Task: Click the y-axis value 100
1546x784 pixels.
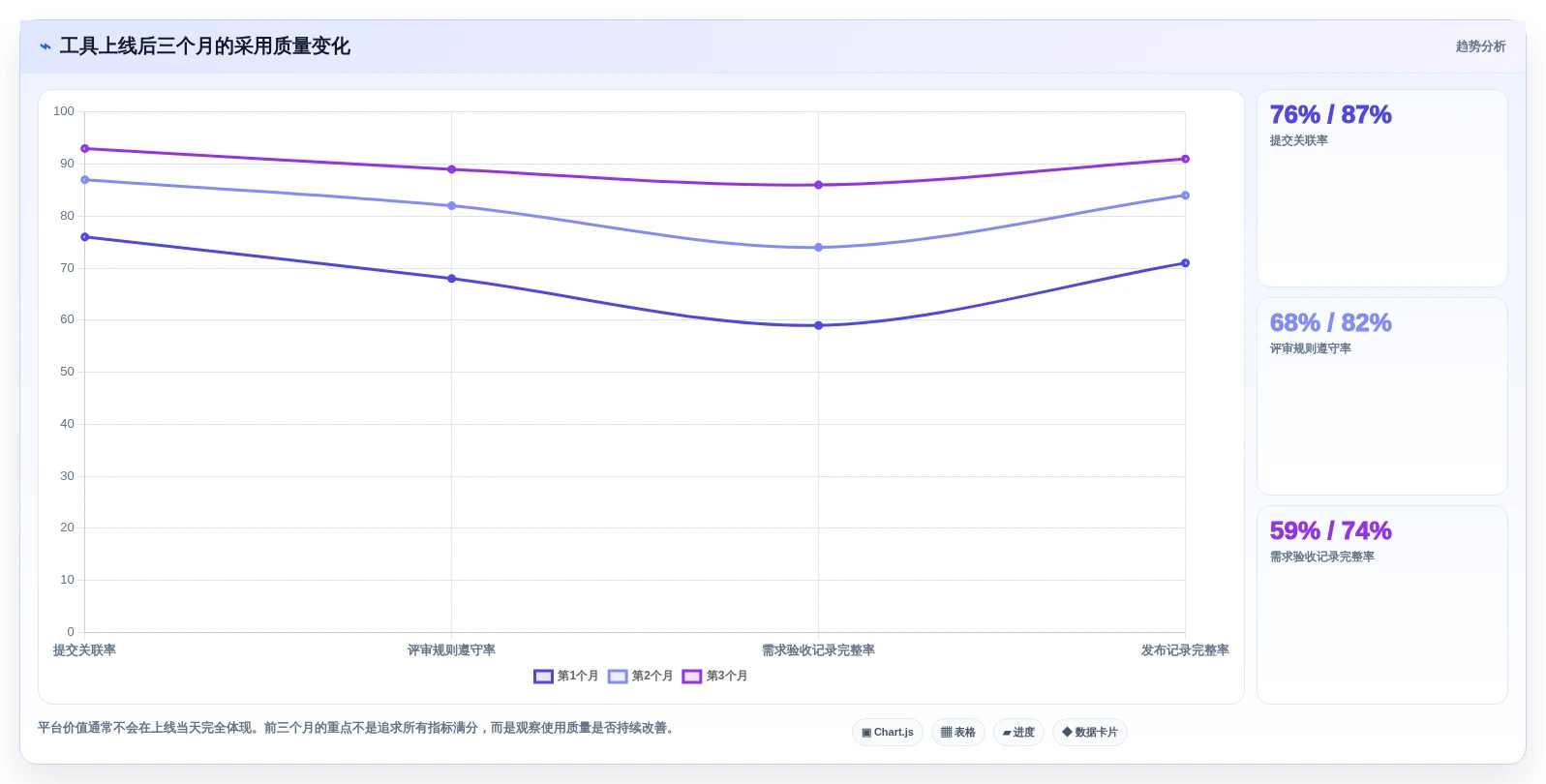Action: (64, 111)
